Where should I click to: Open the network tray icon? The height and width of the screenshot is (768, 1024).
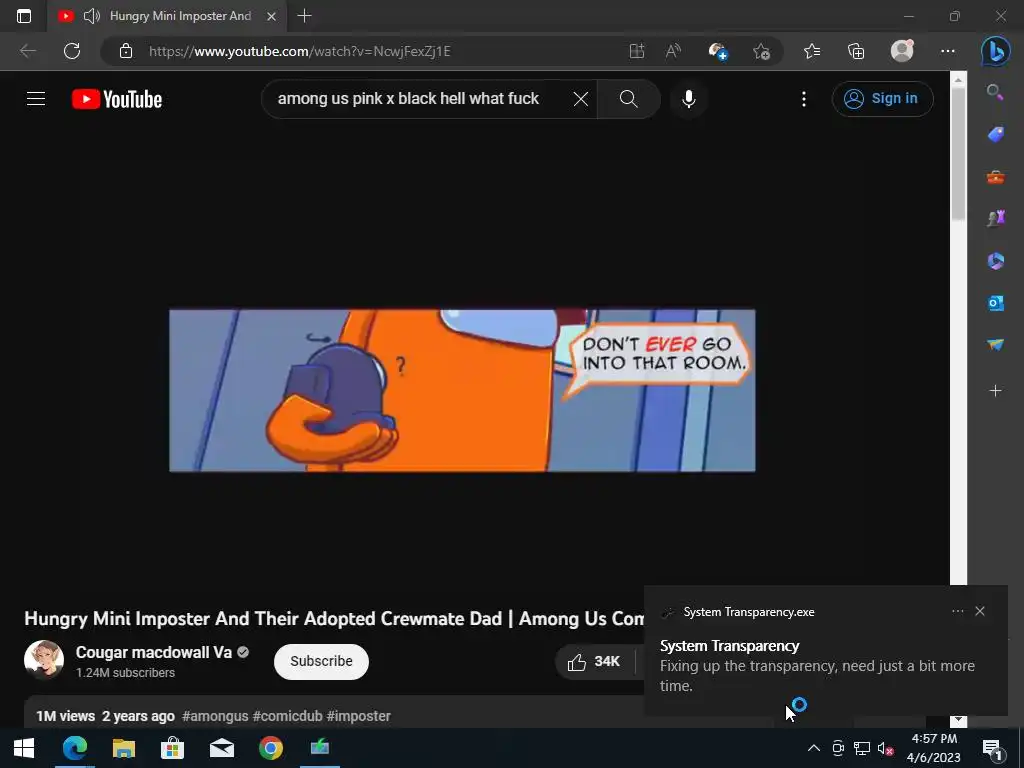point(861,748)
